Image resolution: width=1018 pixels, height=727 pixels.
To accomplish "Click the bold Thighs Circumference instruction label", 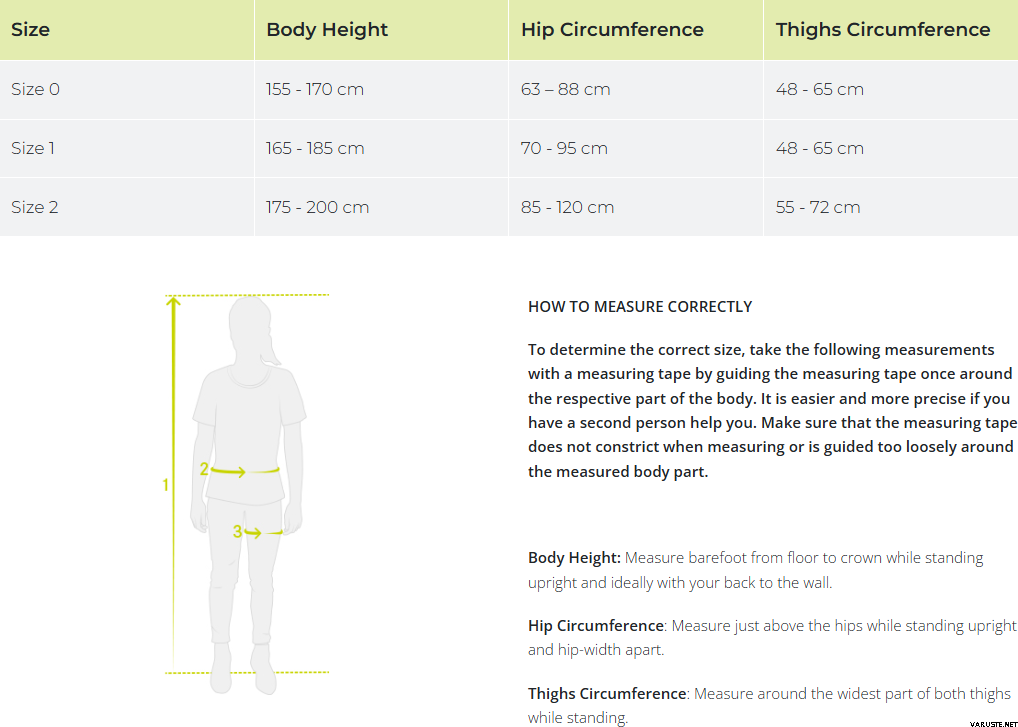I will coord(607,693).
